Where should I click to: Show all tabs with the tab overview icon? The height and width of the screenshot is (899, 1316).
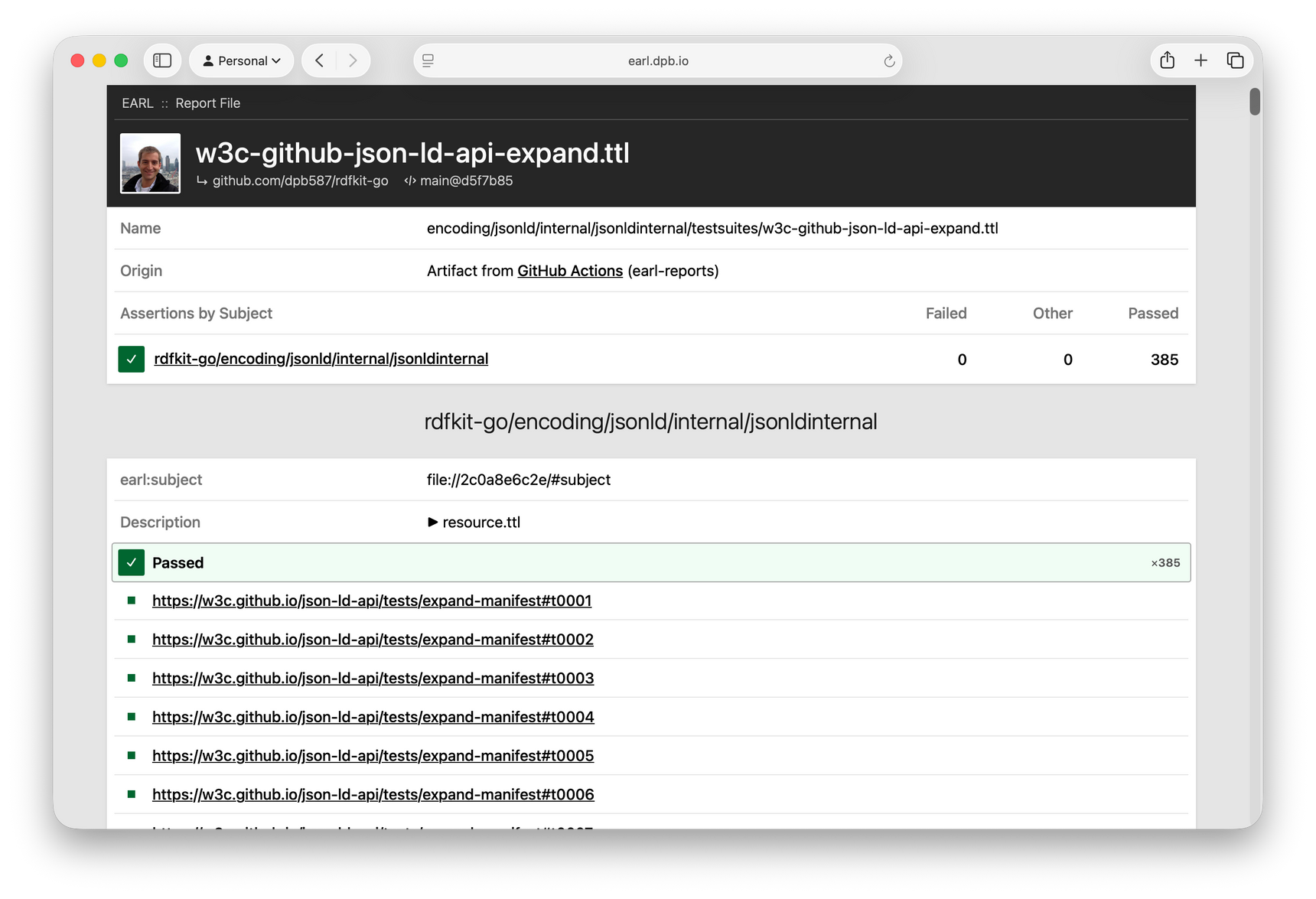point(1234,60)
